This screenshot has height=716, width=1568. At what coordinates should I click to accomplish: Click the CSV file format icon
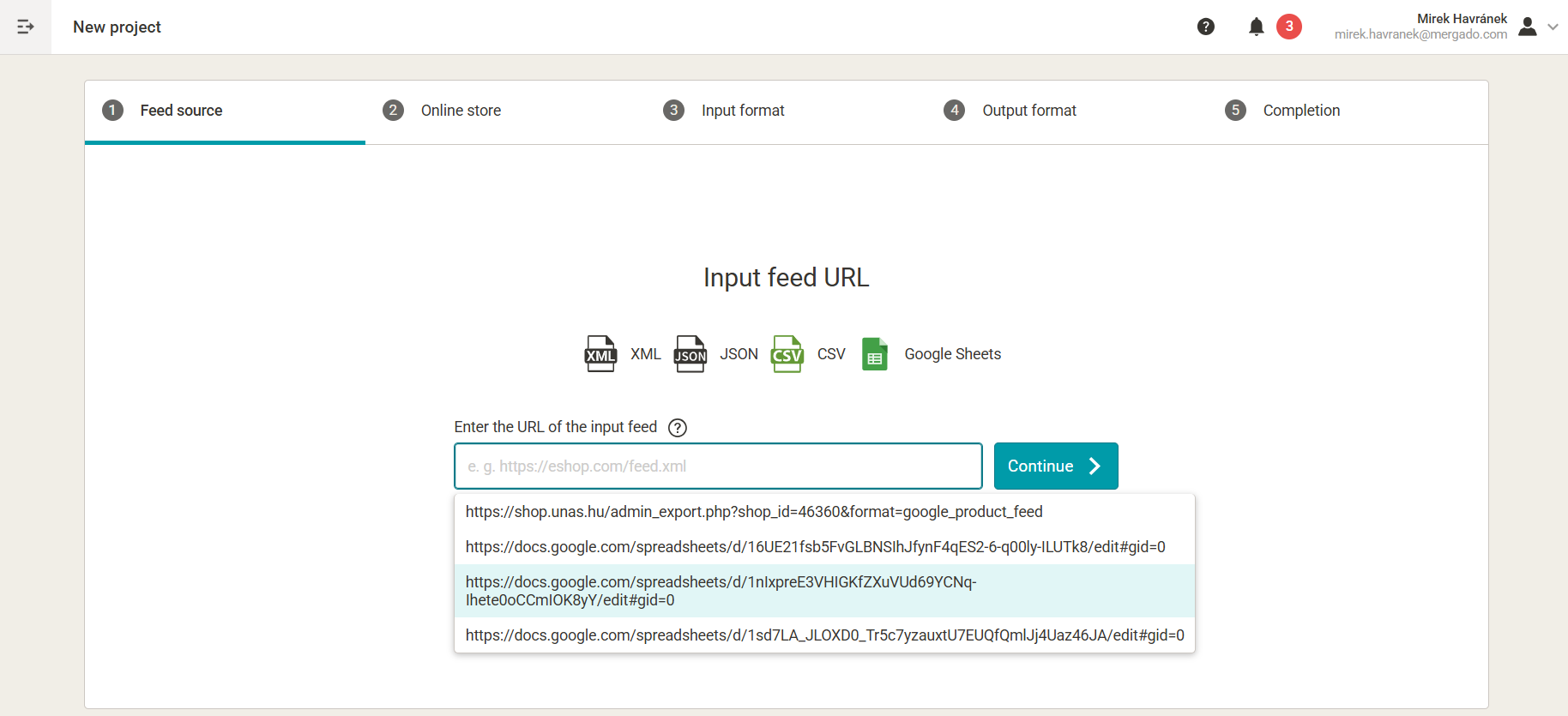tap(787, 354)
